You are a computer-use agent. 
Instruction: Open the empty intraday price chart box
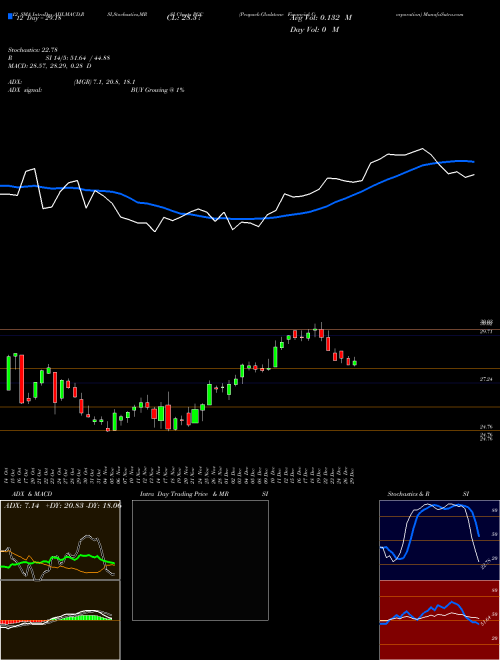200,560
